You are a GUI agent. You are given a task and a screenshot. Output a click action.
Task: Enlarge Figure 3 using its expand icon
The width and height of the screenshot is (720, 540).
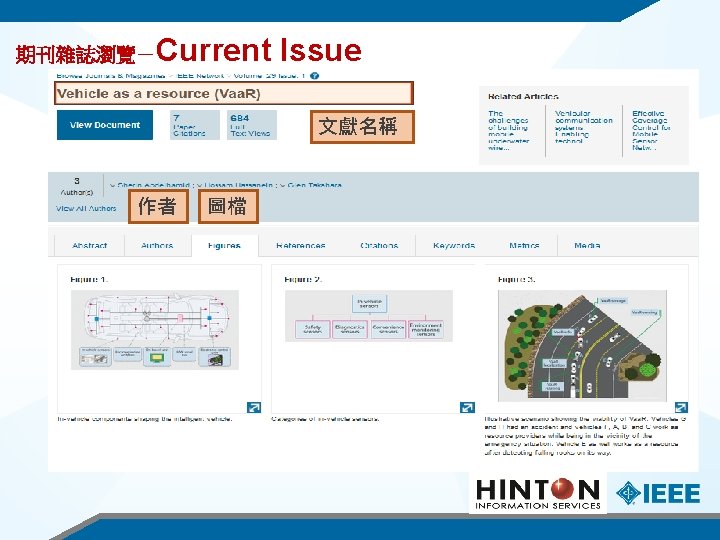[x=681, y=407]
